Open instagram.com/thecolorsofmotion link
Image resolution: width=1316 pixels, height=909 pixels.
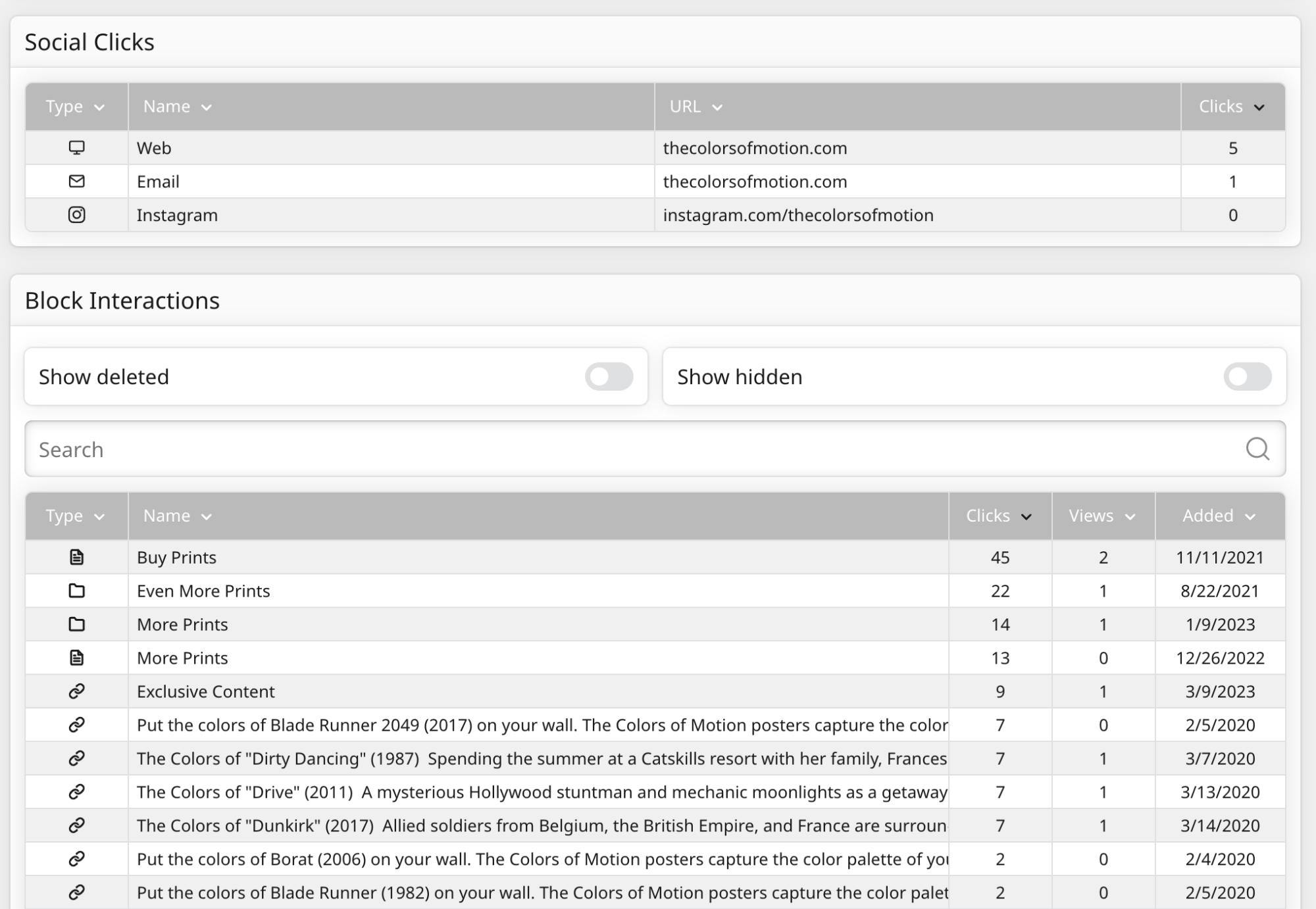(797, 215)
